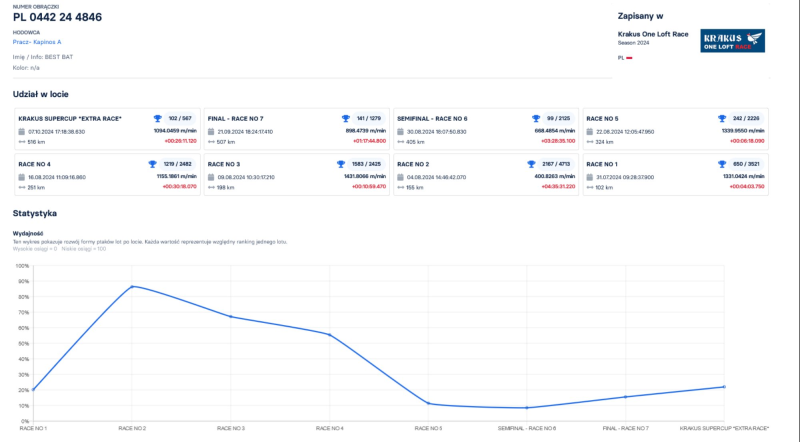Select the 1219 / 2482 rank badge
This screenshot has width=800, height=442.
(x=176, y=163)
